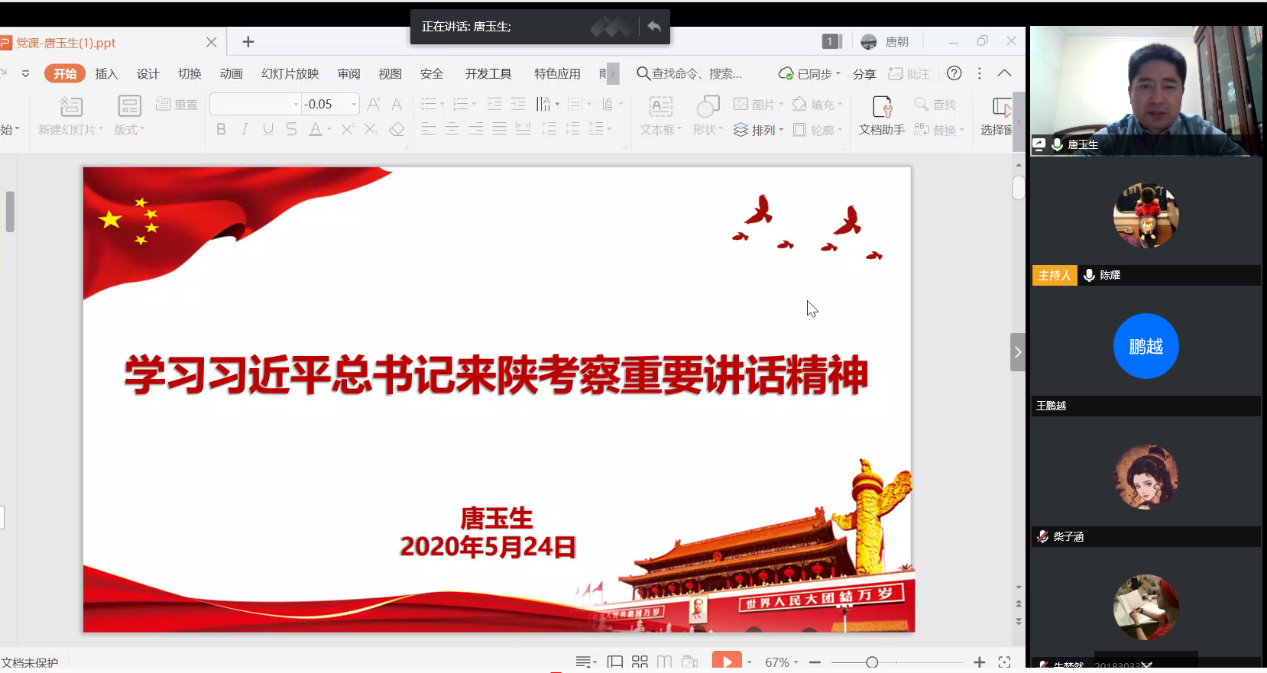1267x673 pixels.
Task: Click the 分享 share button
Action: 864,73
